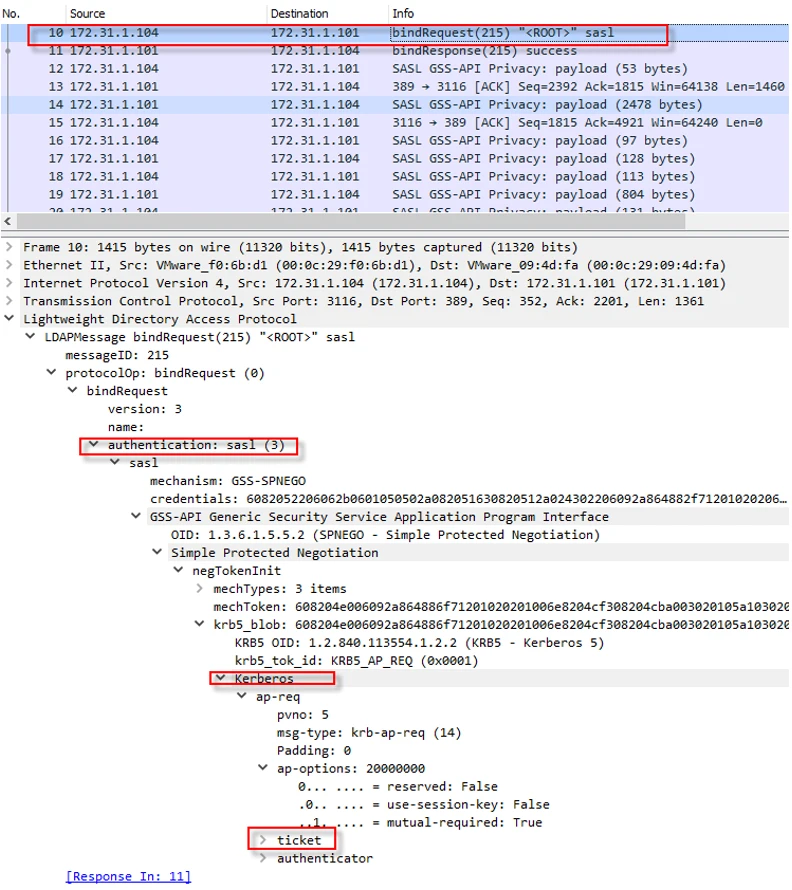Sort by the Source column header

(x=88, y=14)
